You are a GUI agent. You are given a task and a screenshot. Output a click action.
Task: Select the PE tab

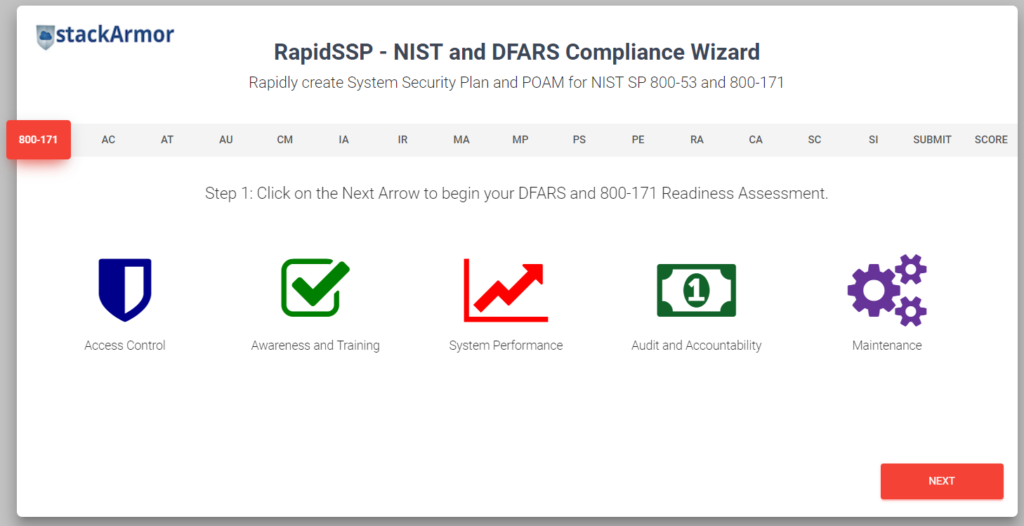pyautogui.click(x=638, y=140)
